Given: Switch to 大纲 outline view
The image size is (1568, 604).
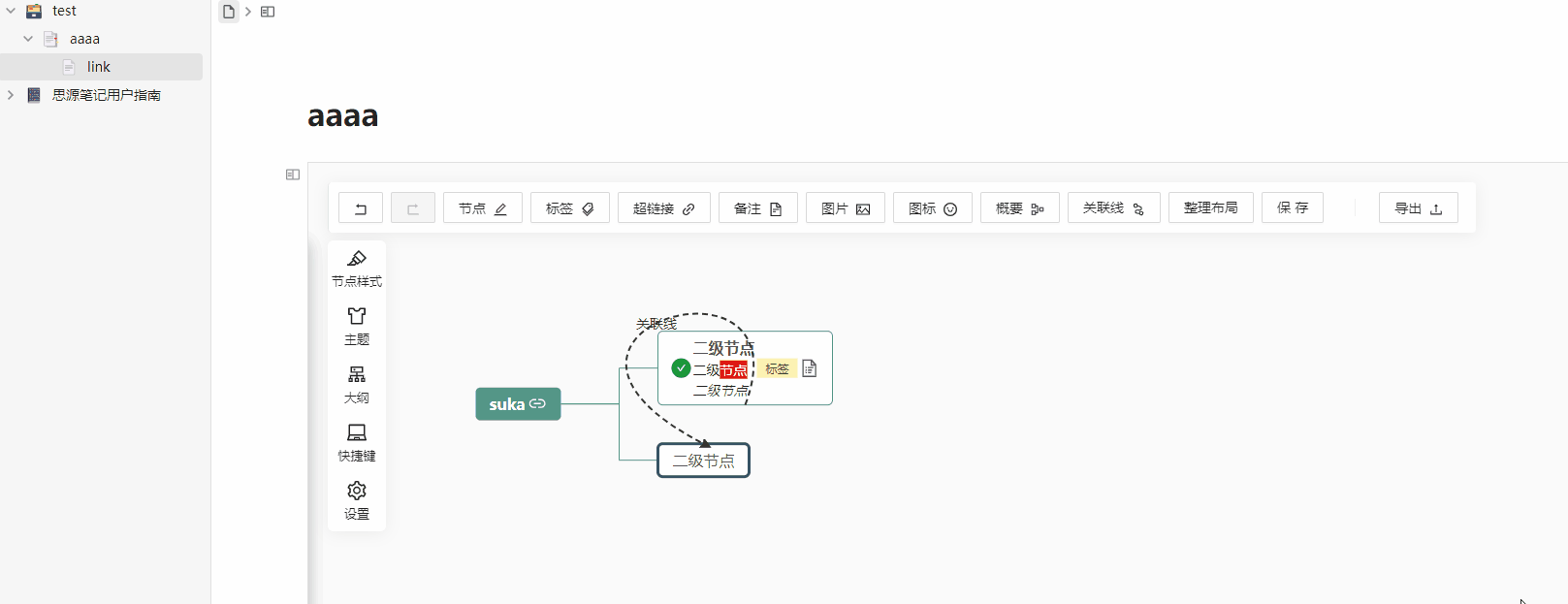Looking at the screenshot, I should coord(356,385).
